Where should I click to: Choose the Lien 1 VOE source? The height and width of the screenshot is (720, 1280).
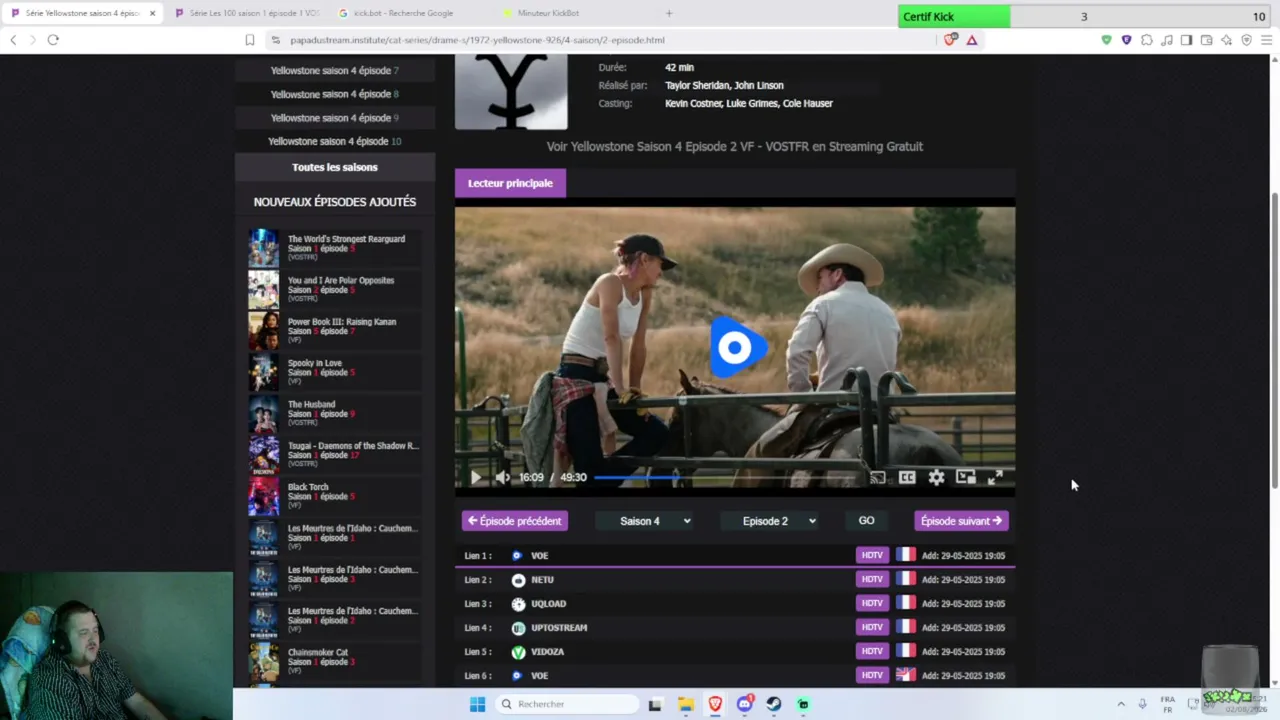coord(735,555)
